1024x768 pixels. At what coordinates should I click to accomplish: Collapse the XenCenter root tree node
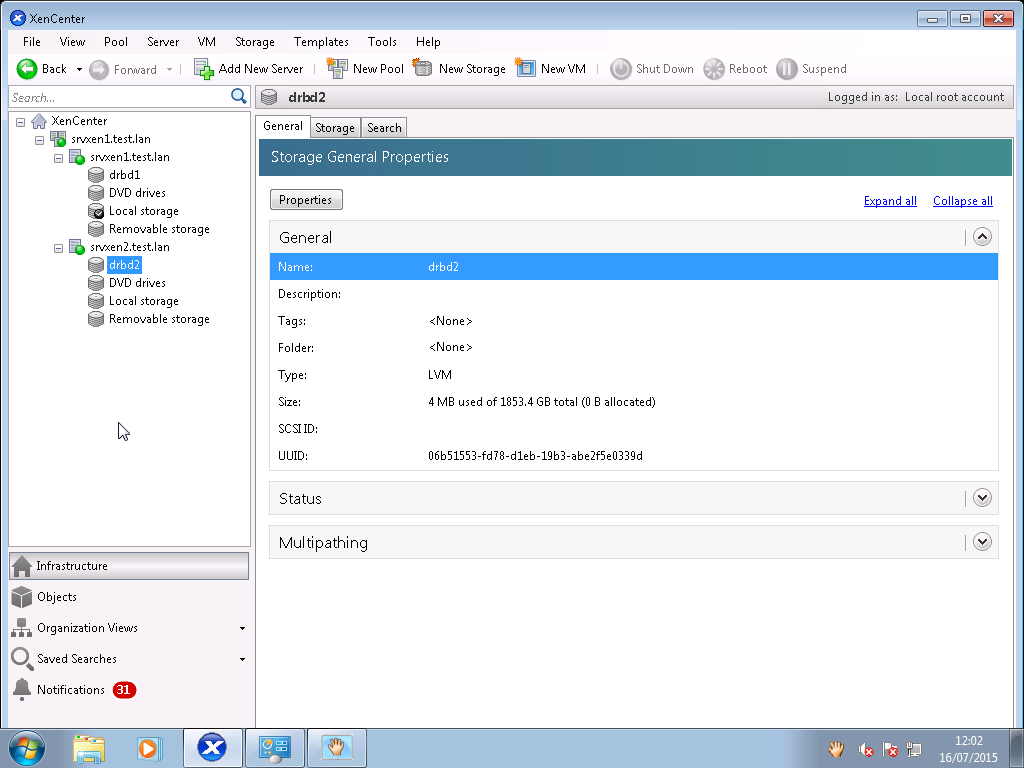coord(21,121)
